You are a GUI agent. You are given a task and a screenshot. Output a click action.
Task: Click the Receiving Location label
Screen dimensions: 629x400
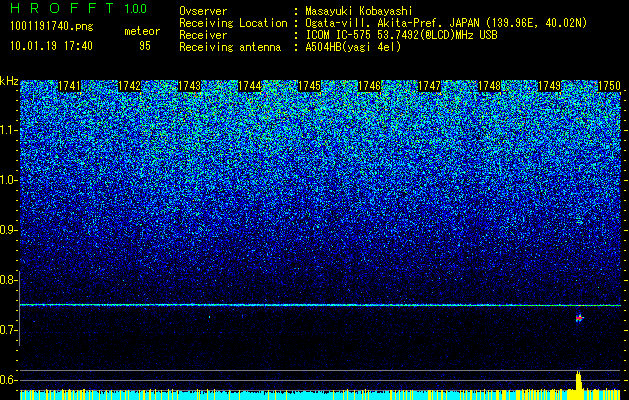(233, 23)
